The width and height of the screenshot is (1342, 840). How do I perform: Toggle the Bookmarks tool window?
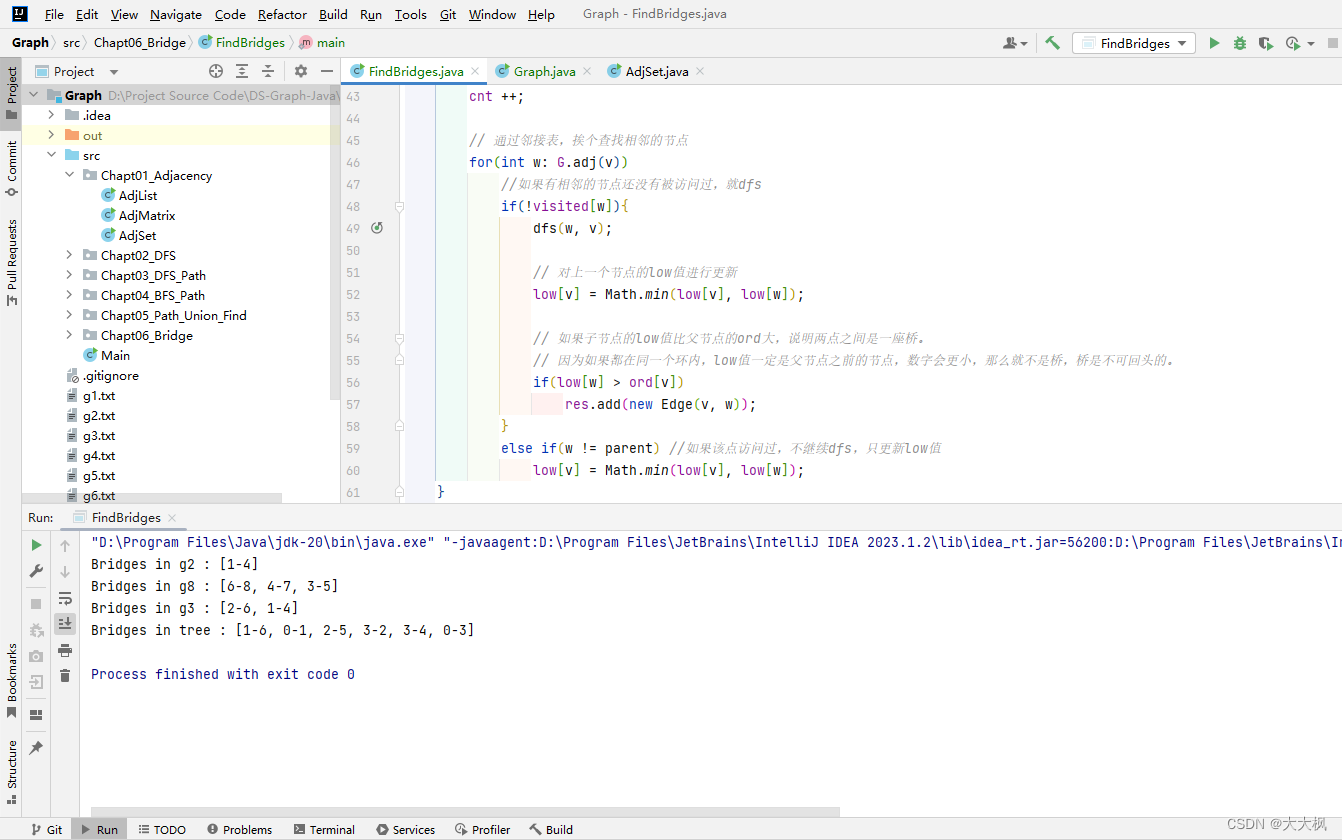pos(11,680)
